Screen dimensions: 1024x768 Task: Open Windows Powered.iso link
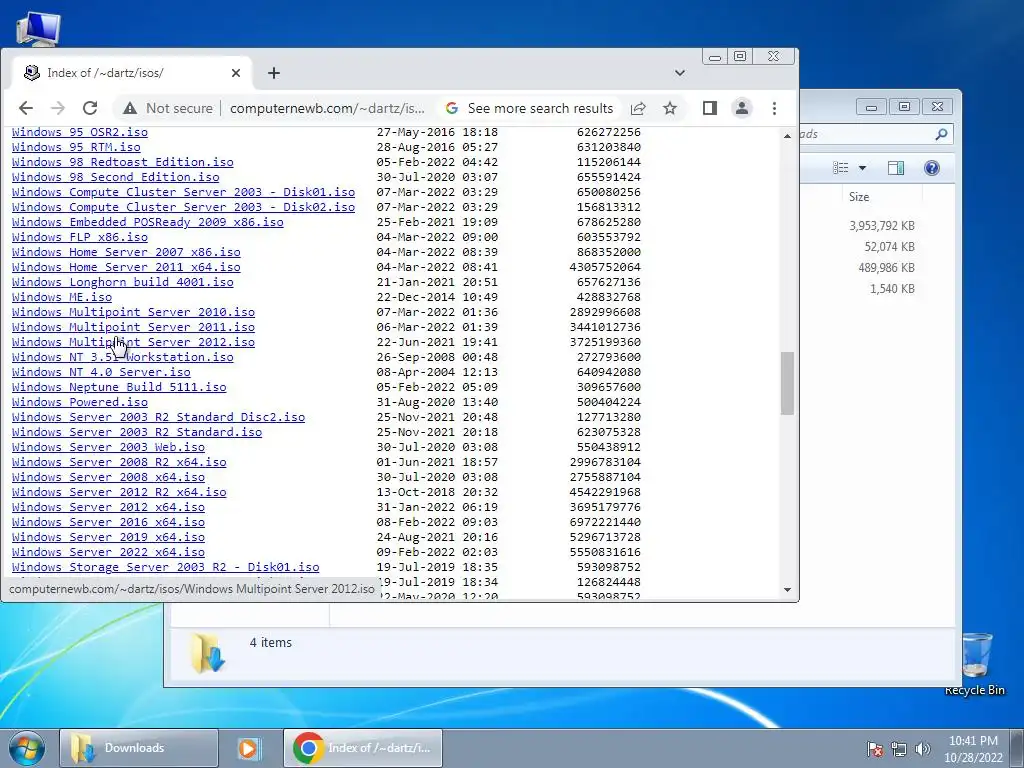pos(80,402)
